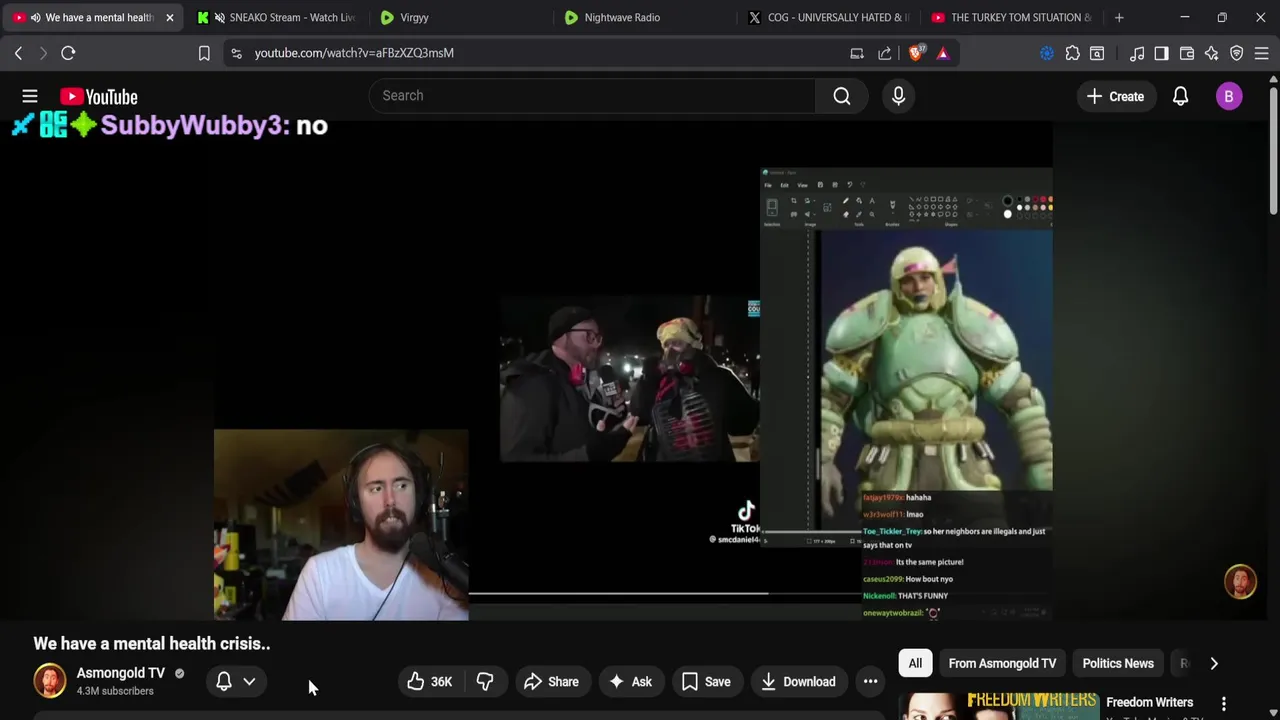Open the YouTube guide hamburger menu
This screenshot has height=720, width=1280.
coord(30,96)
